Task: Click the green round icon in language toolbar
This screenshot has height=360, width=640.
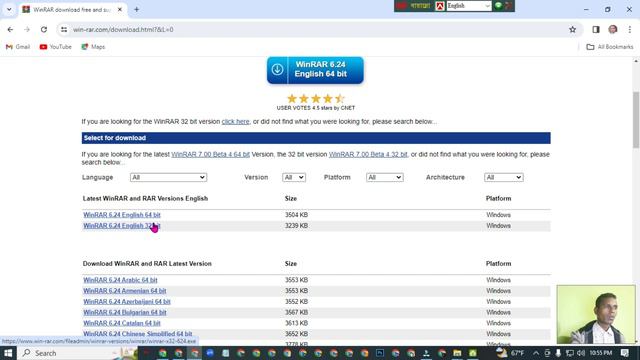Action: pos(498,6)
